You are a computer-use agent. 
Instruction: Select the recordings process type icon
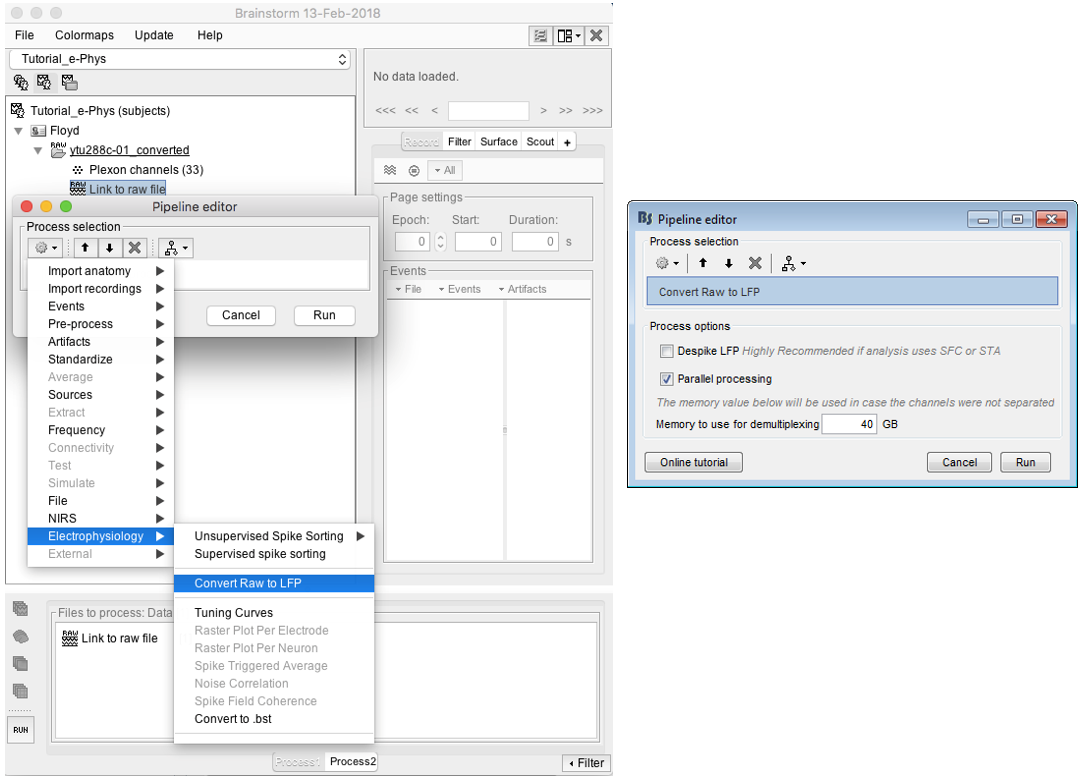21,608
